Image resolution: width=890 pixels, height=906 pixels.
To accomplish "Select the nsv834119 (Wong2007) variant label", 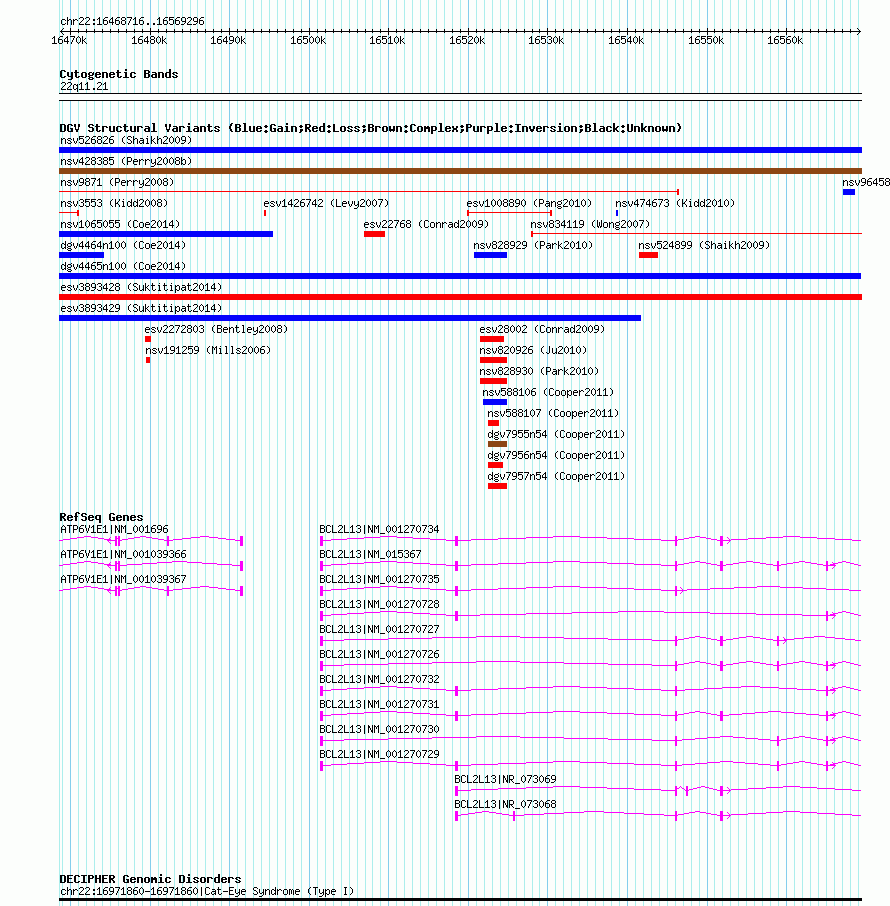I will point(590,224).
